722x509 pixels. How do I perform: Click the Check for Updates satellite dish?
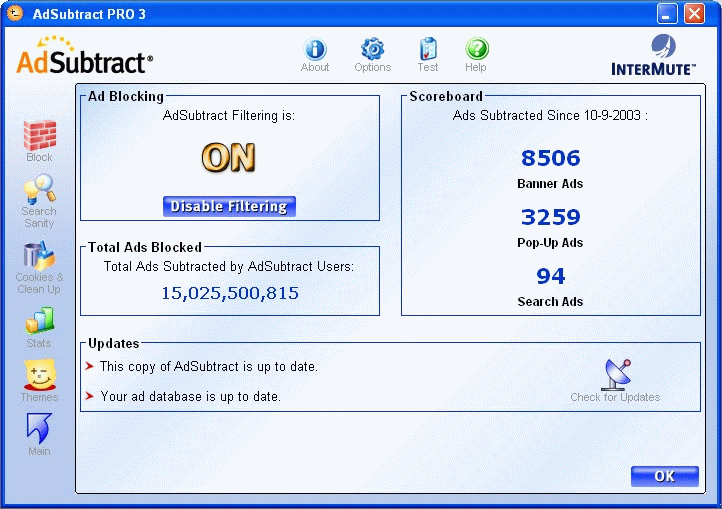[x=616, y=381]
